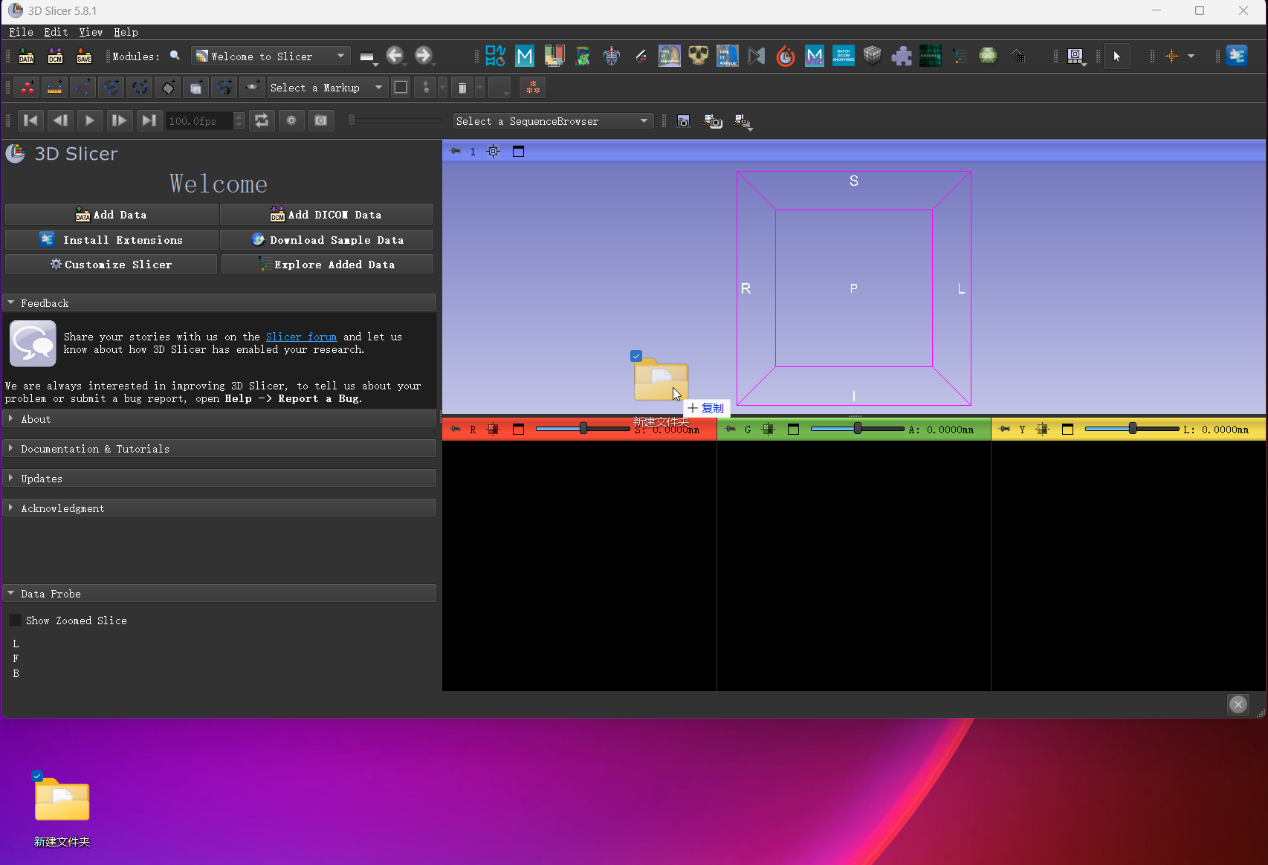Open the Help menu
This screenshot has height=865, width=1268.
126,32
